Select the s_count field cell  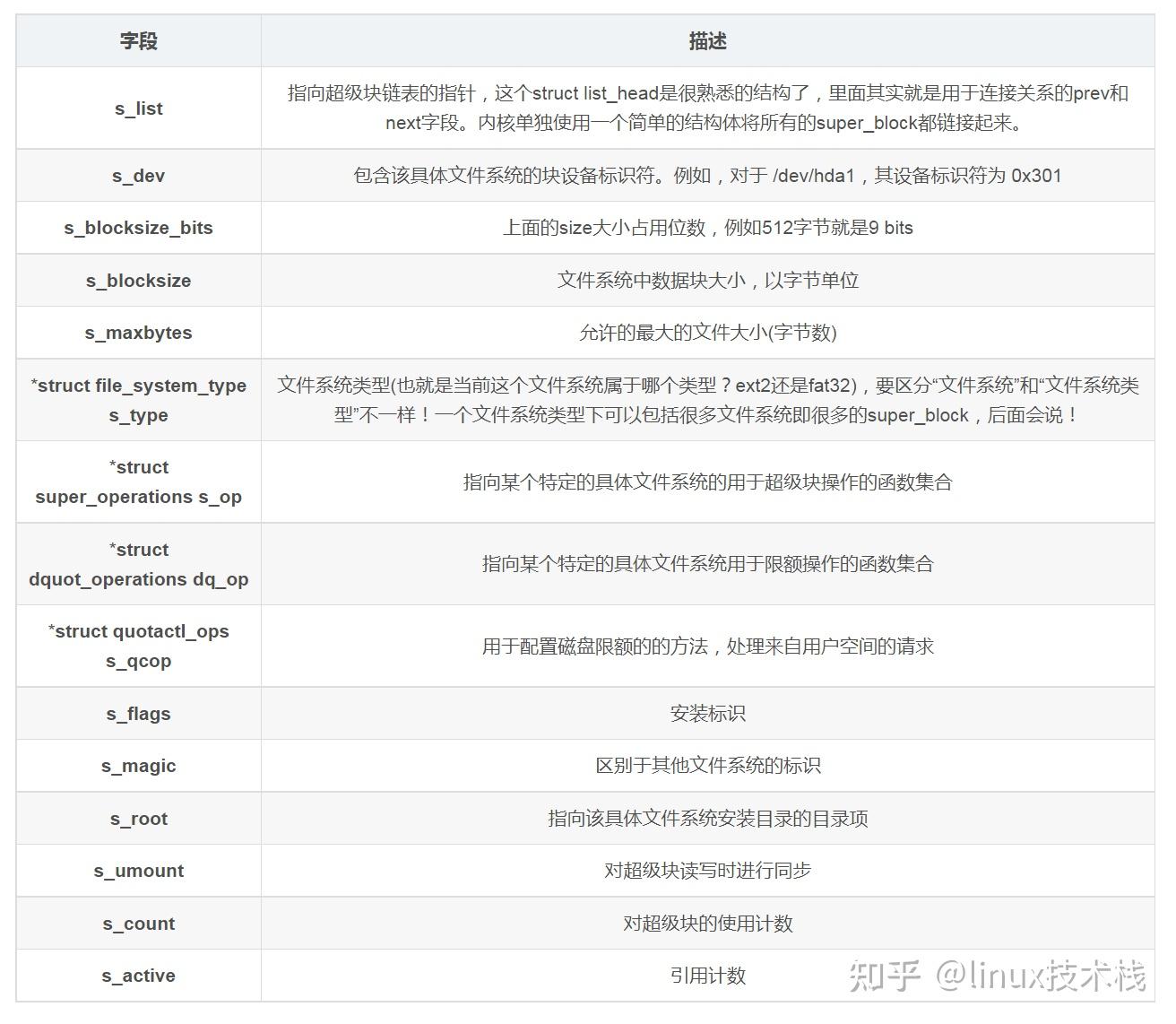click(138, 924)
